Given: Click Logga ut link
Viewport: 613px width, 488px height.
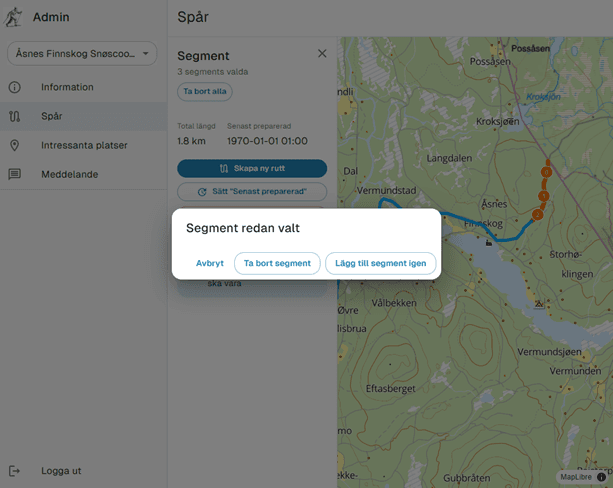Looking at the screenshot, I should [x=61, y=470].
